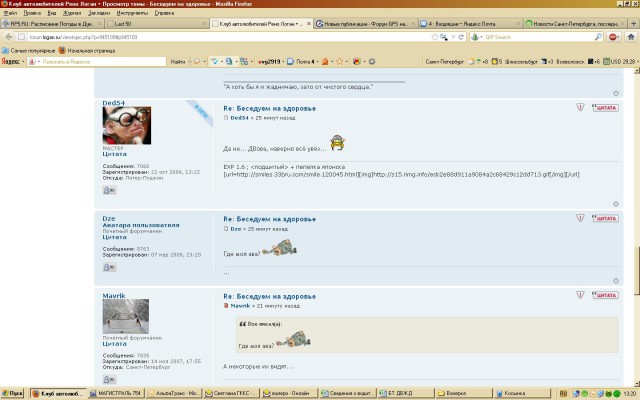
Task: Click the Найти button on Yandex bar
Action: 178,62
